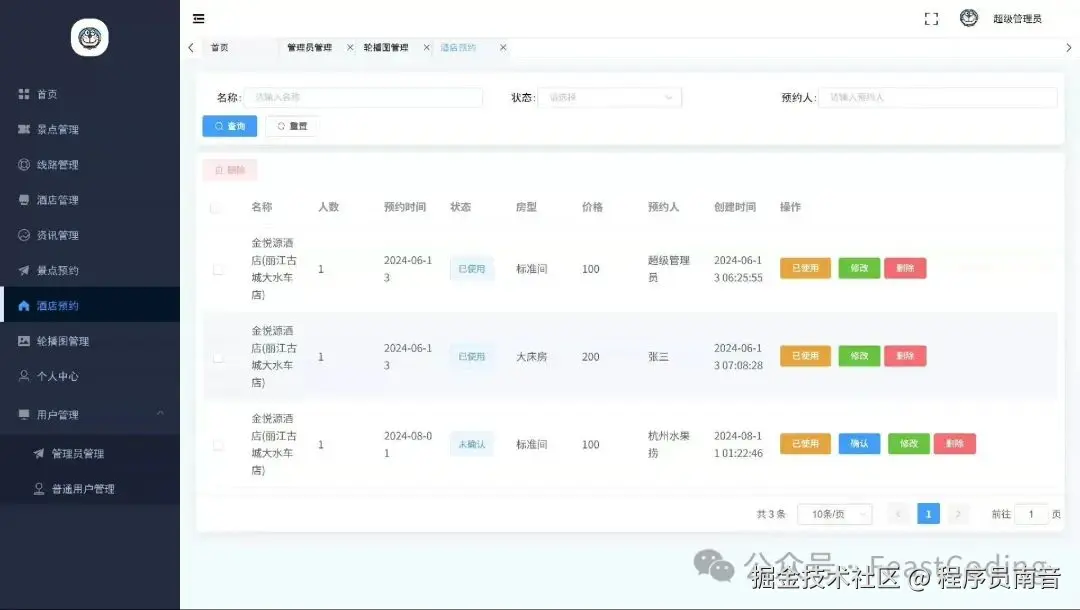
Task: Type in the 预约人 input field
Action: [937, 97]
